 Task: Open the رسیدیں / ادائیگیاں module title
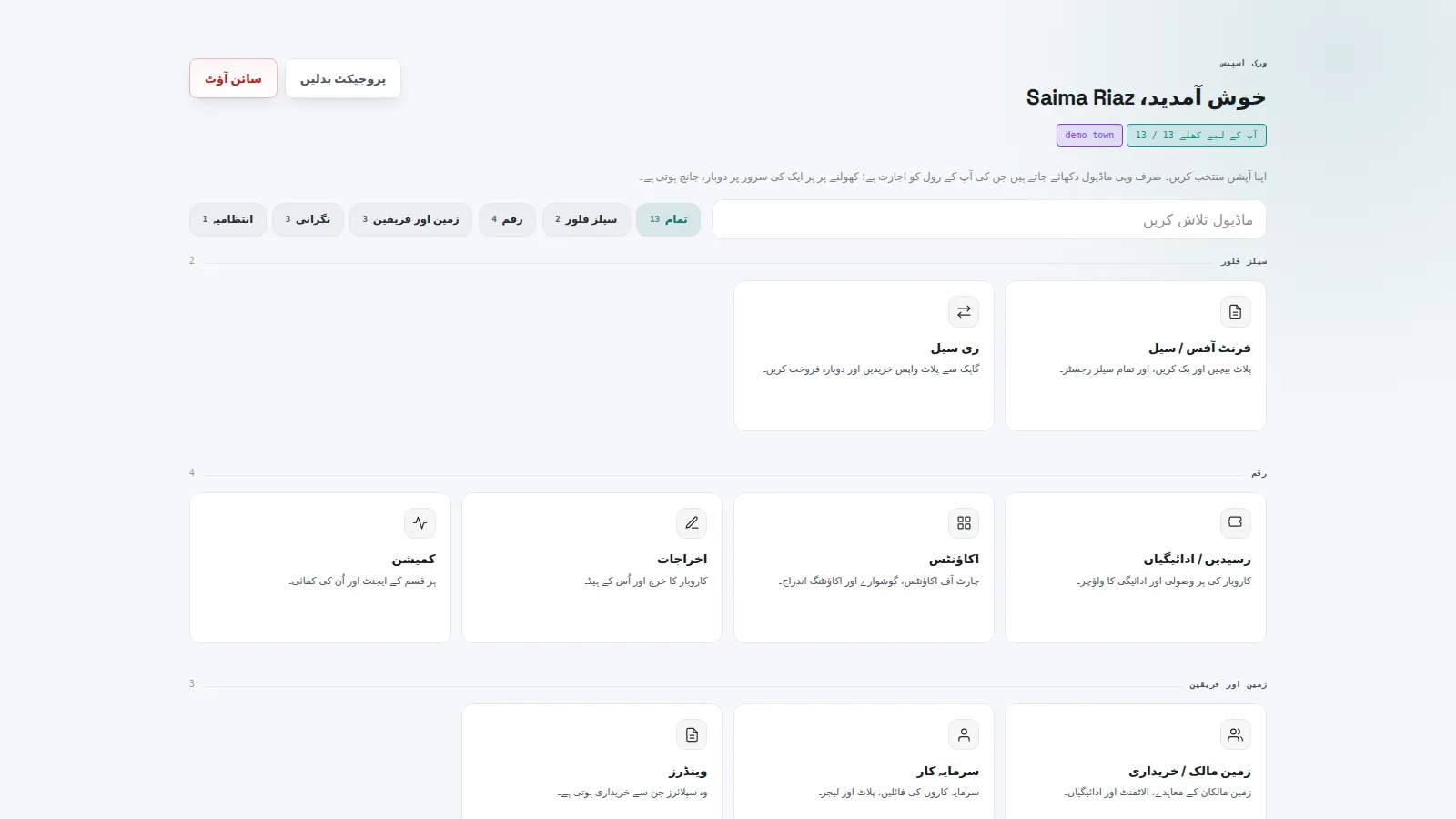coord(1197,559)
